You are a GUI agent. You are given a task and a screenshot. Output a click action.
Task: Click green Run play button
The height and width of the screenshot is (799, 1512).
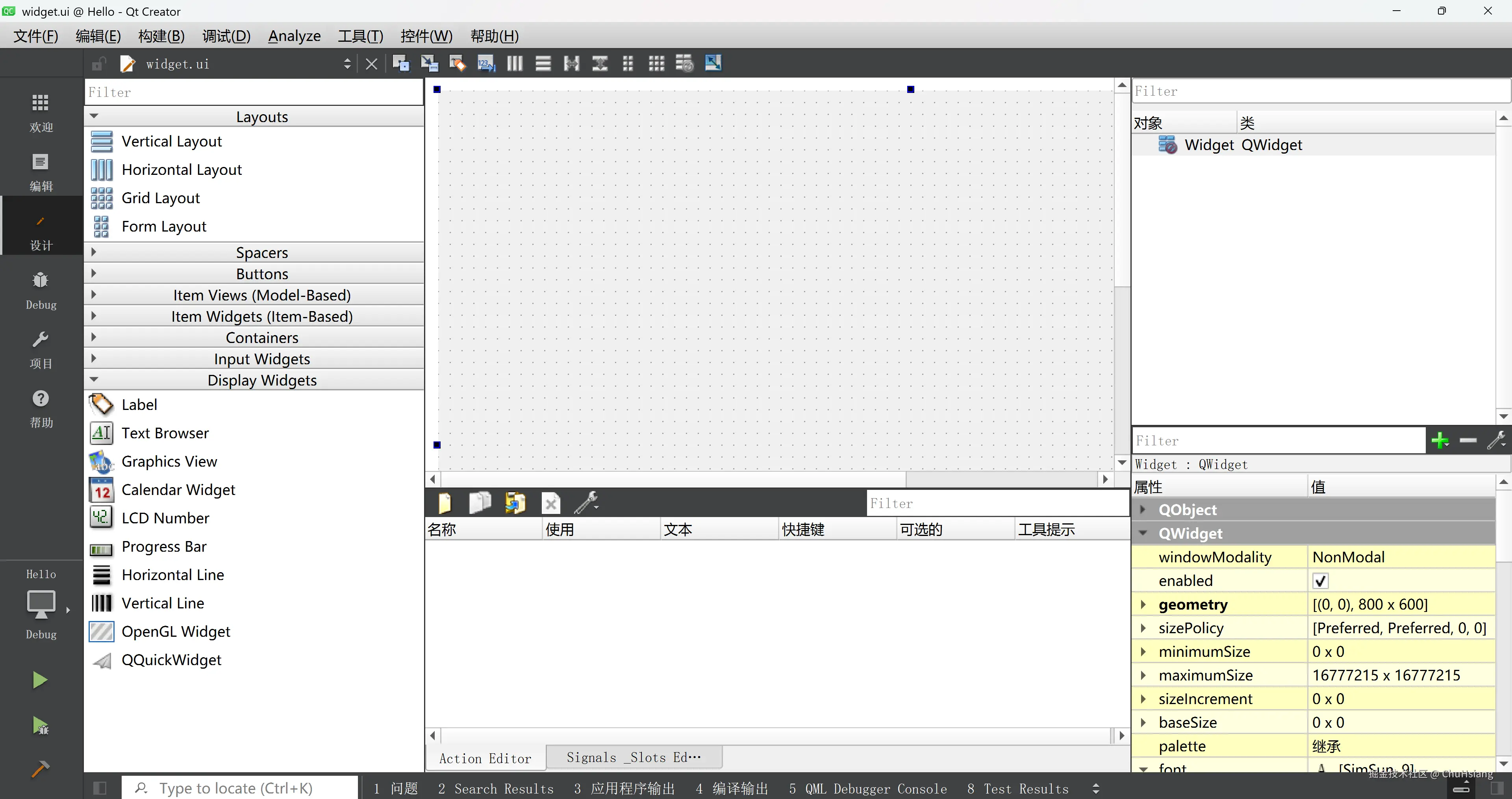pyautogui.click(x=40, y=680)
